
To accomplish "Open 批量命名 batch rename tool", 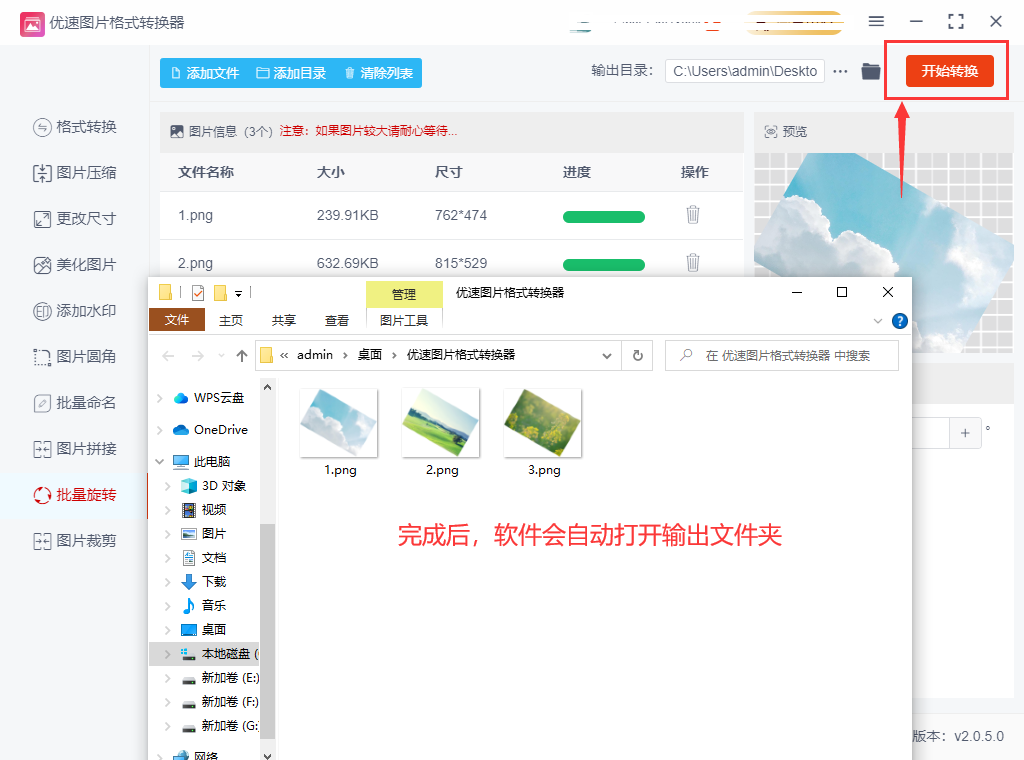I will [x=74, y=403].
